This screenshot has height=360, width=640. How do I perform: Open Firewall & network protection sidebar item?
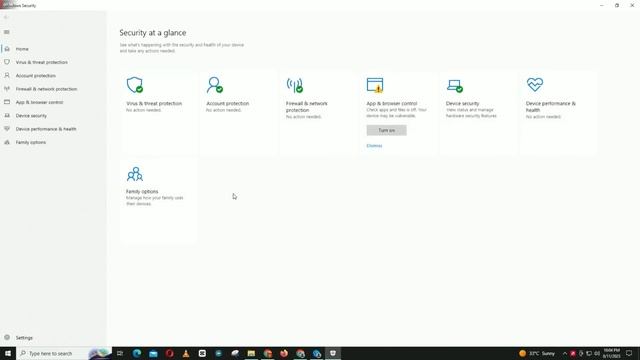coord(46,89)
